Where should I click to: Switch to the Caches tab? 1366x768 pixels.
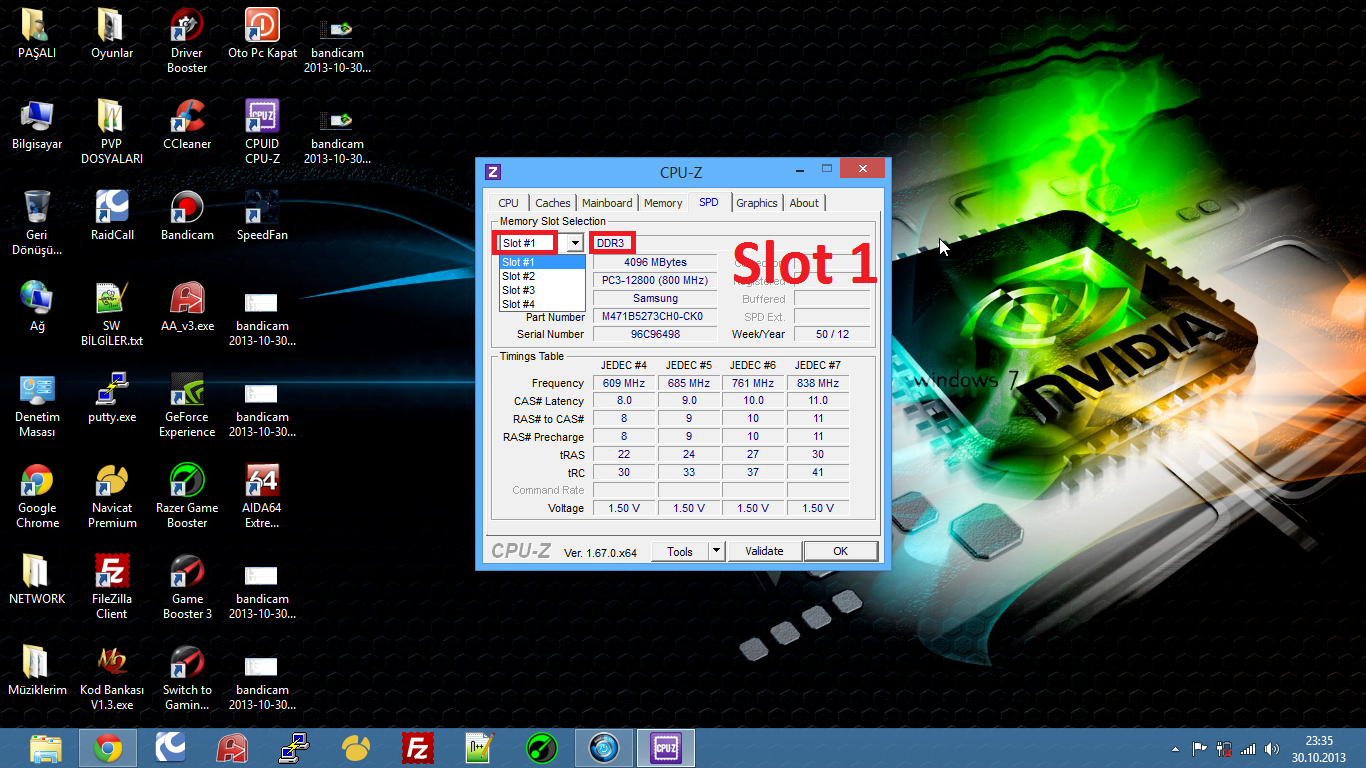point(552,203)
